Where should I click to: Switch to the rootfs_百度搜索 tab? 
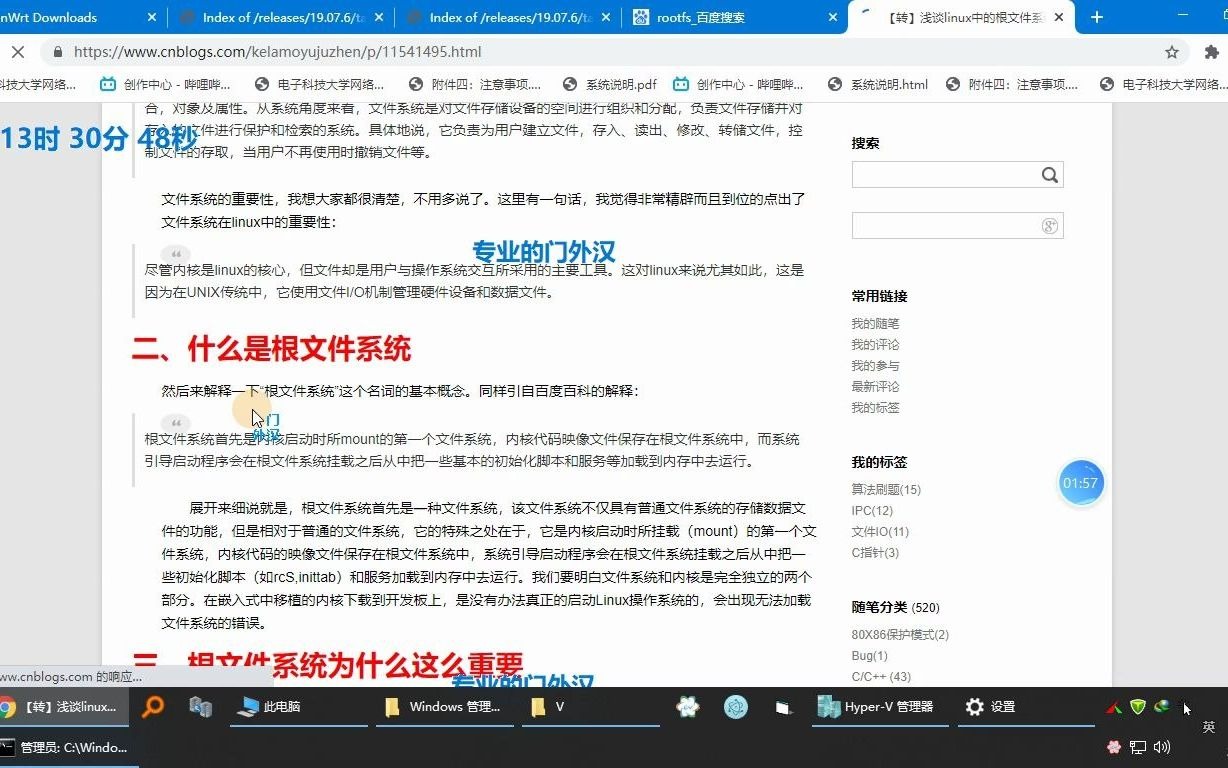(700, 17)
